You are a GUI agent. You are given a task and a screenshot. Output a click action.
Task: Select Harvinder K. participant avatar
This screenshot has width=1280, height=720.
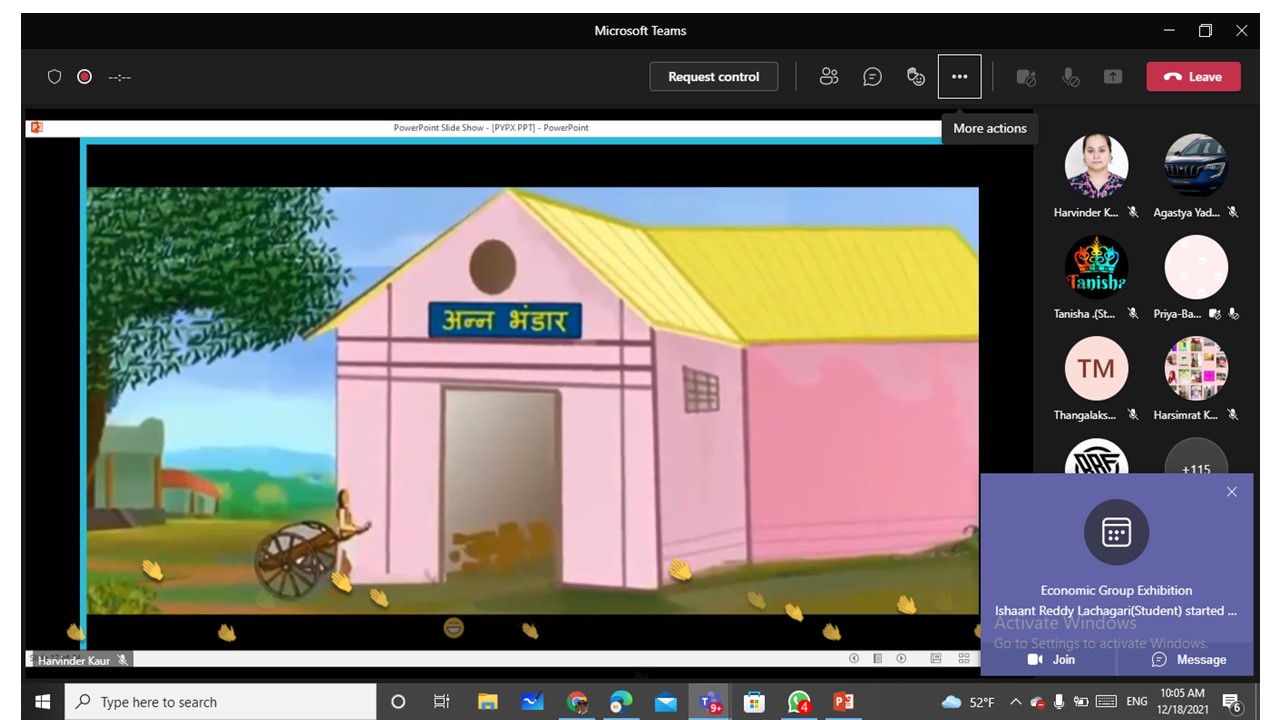[x=1096, y=166]
